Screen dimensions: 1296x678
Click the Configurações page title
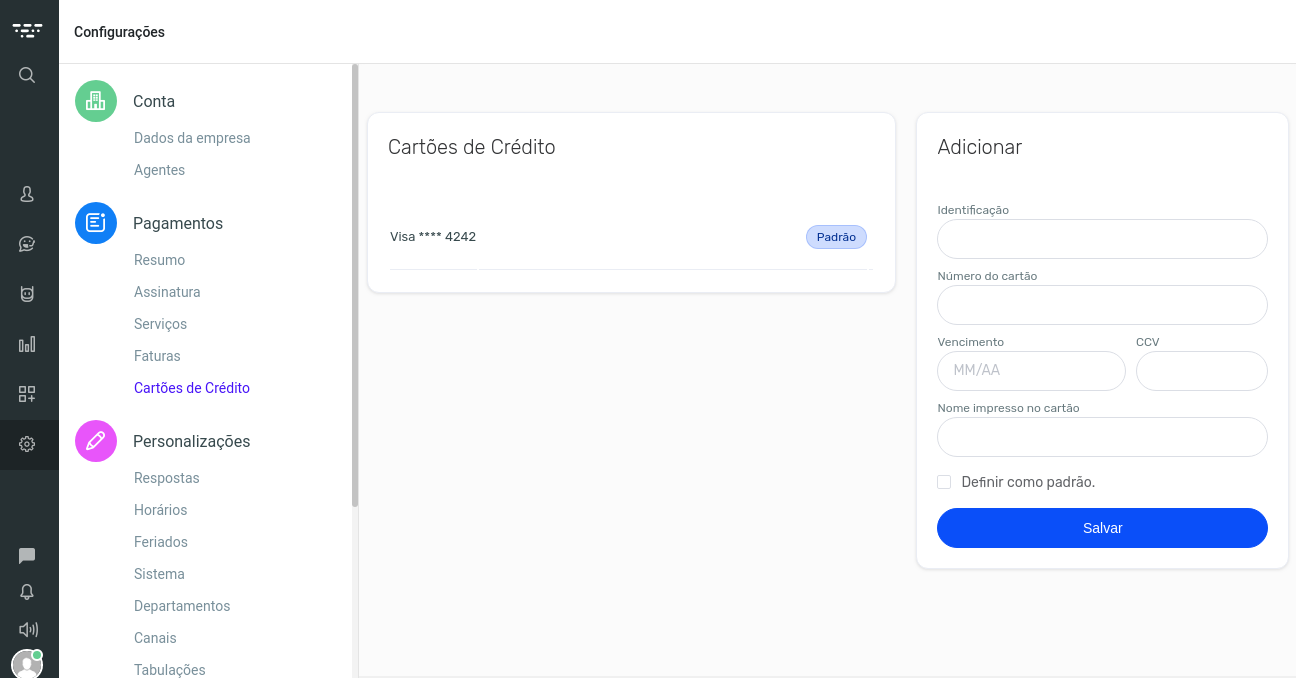point(119,32)
